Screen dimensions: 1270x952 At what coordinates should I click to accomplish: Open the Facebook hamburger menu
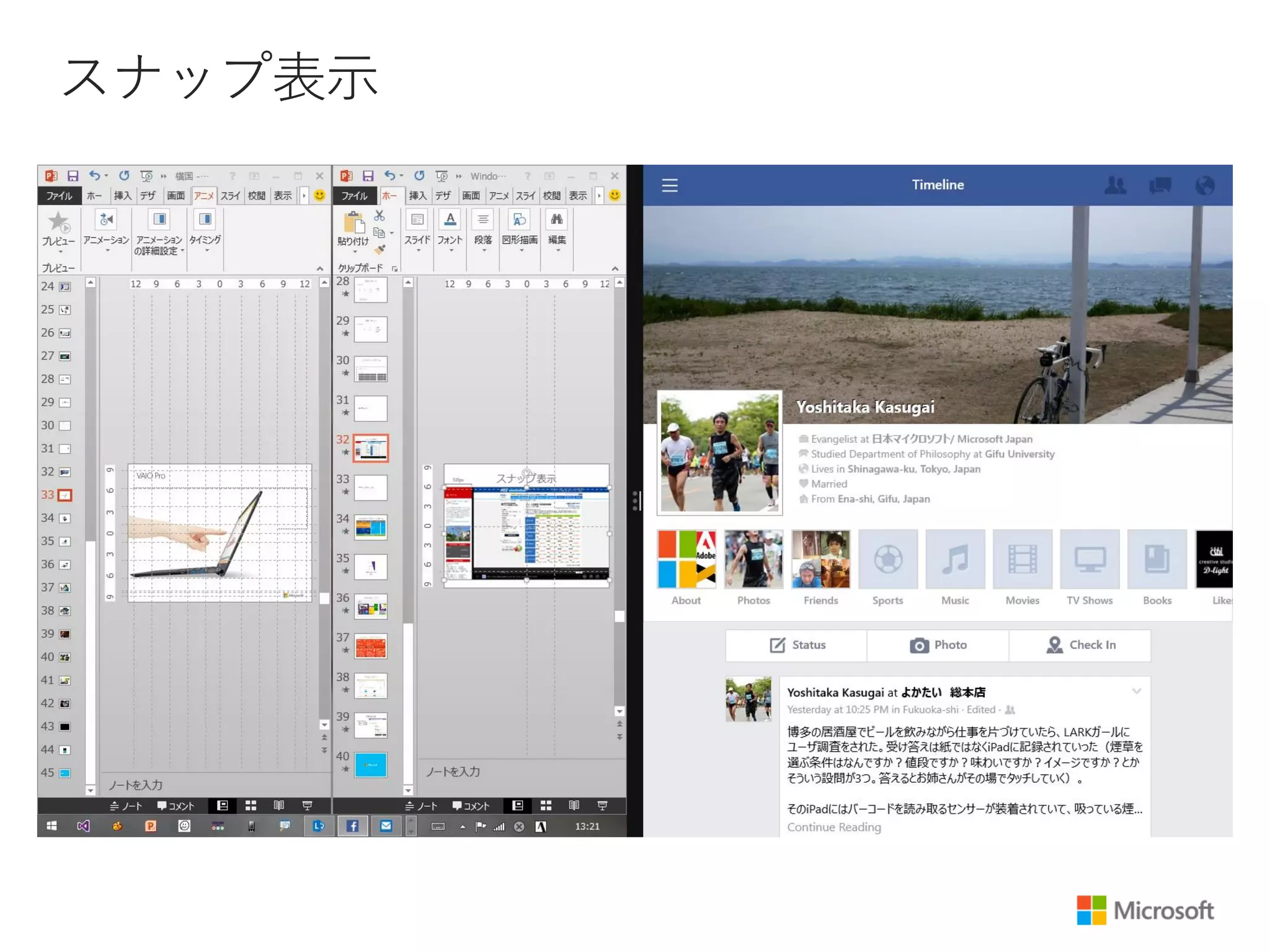670,185
